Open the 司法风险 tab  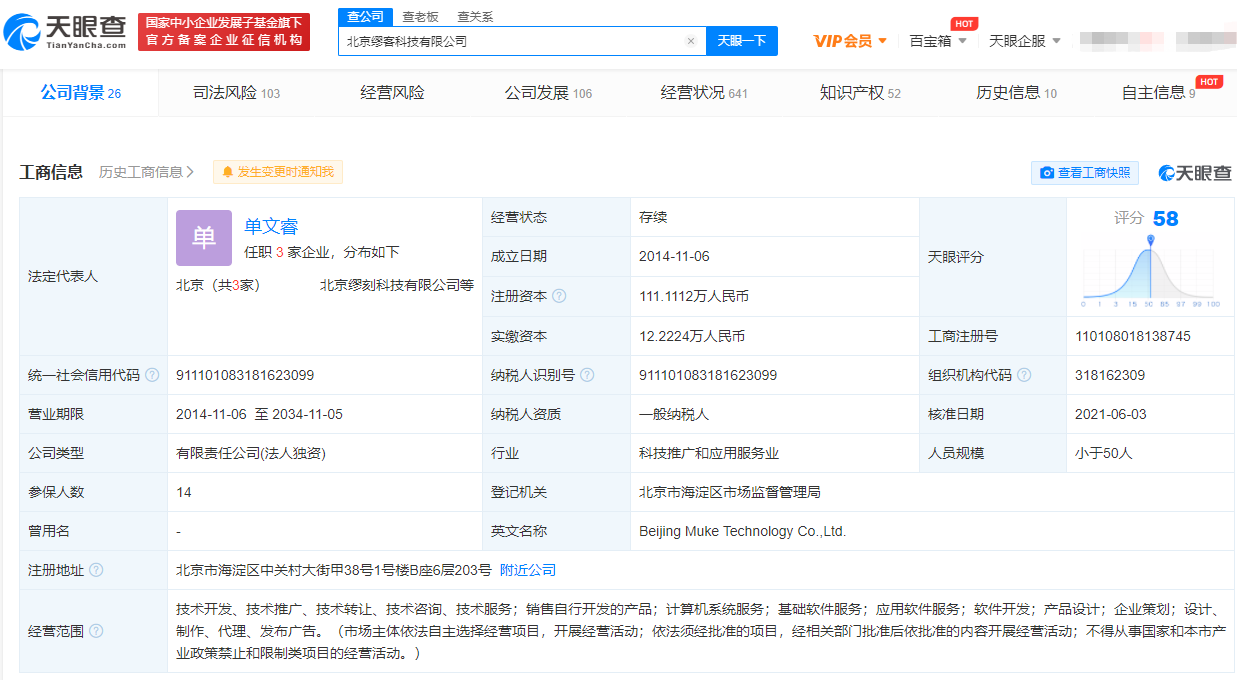236,93
